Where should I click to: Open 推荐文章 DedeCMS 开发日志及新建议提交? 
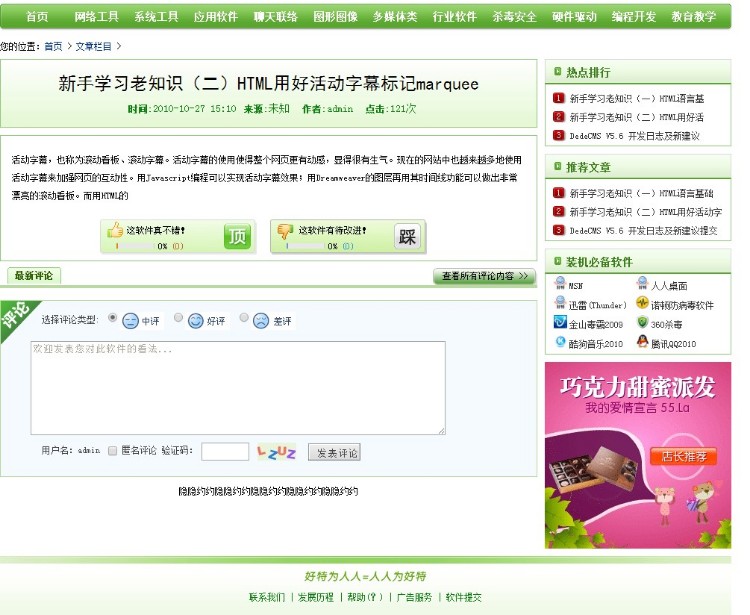point(643,231)
